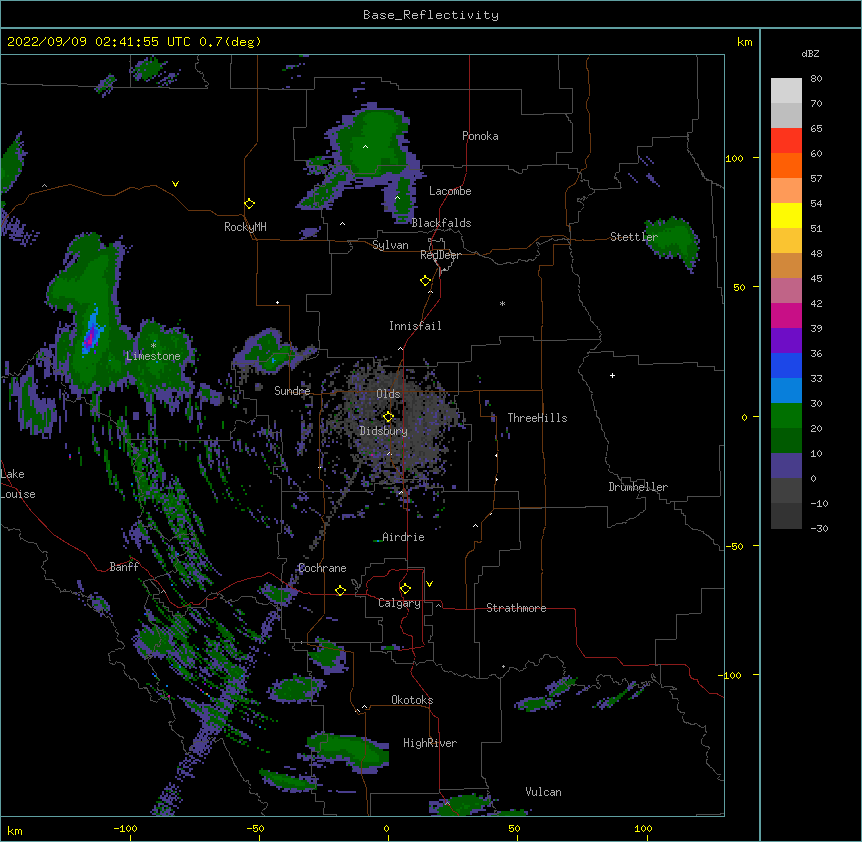Select the yellow 51-54 dBZ legend swatch
Viewport: 862px width, 842px height.
(786, 215)
